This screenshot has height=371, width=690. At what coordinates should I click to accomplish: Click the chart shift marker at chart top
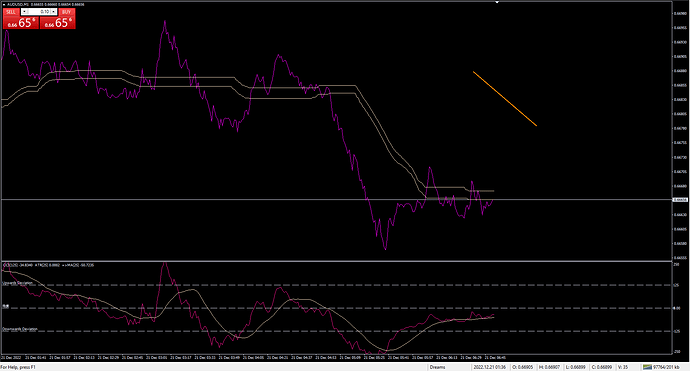pyautogui.click(x=497, y=3)
